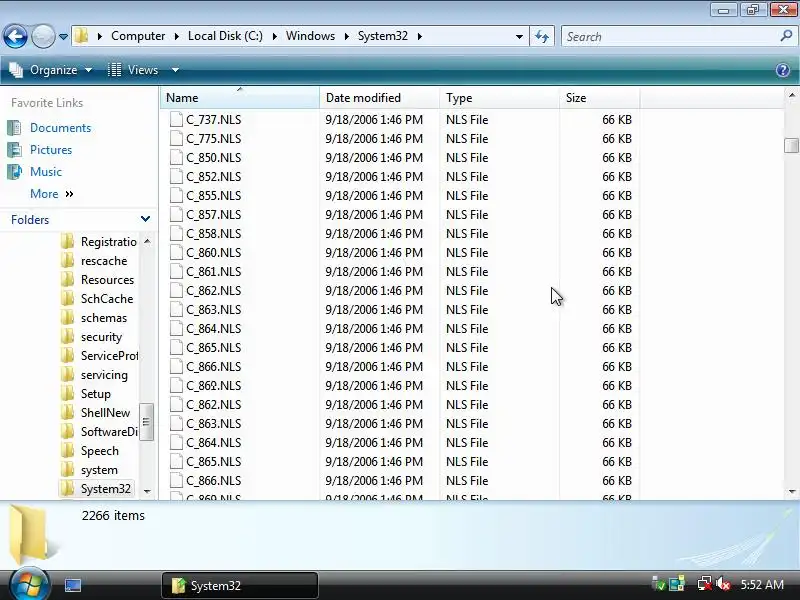800x600 pixels.
Task: Click the ShellNew folder icon
Action: tap(67, 413)
